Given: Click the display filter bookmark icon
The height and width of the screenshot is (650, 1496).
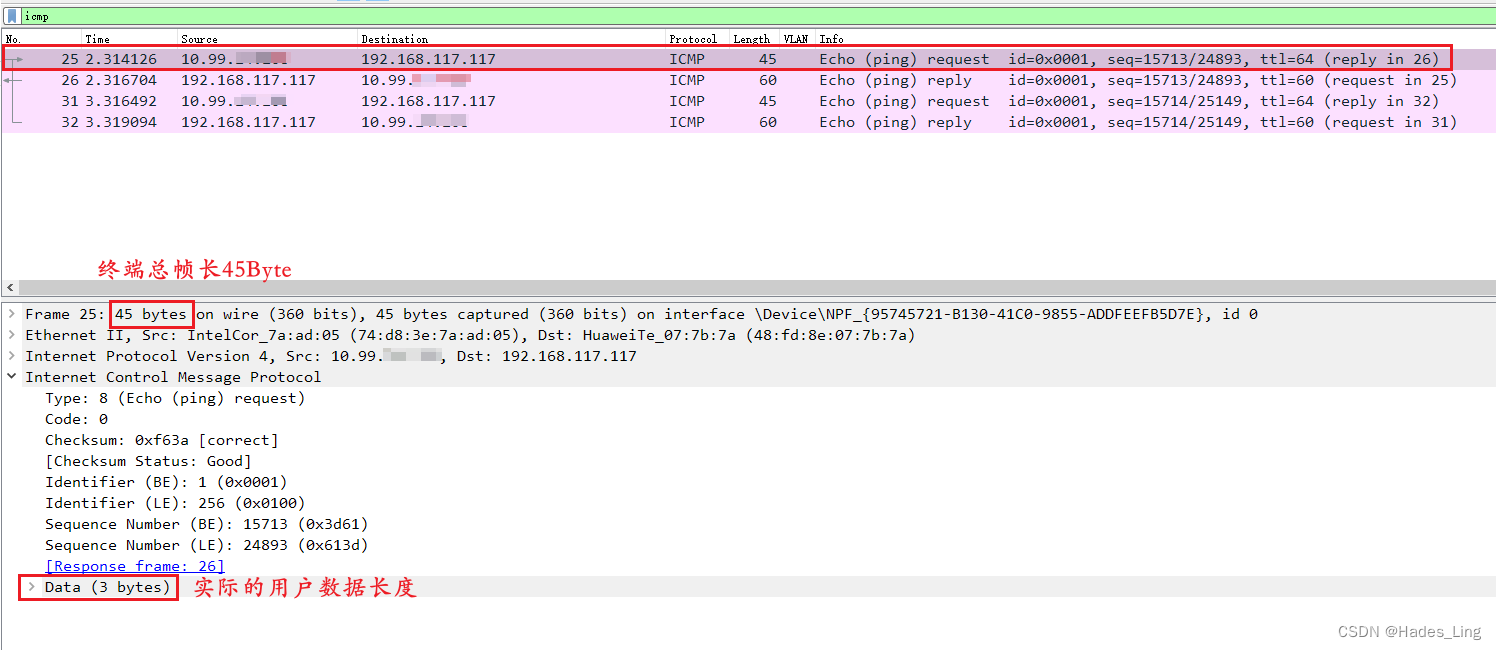Looking at the screenshot, I should coord(12,16).
